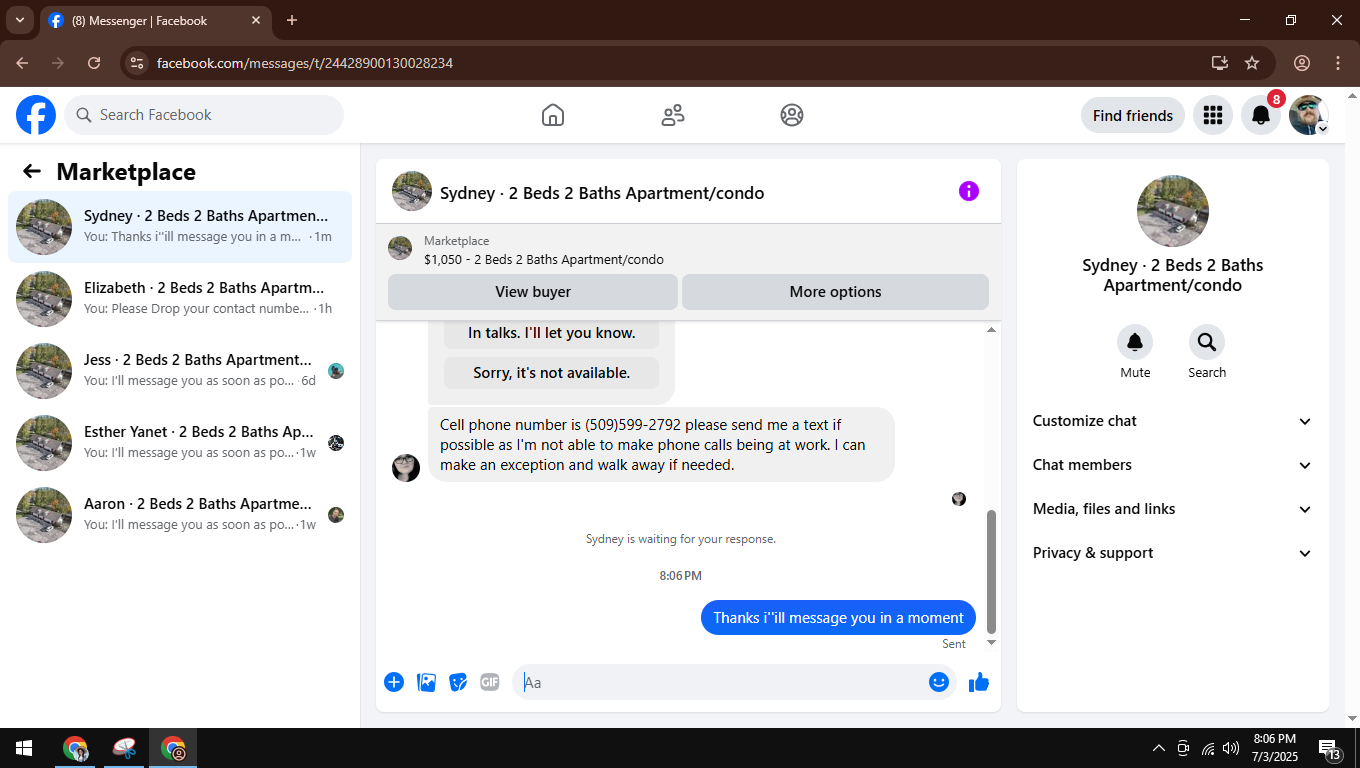Expand the Chat members section

(x=1172, y=465)
